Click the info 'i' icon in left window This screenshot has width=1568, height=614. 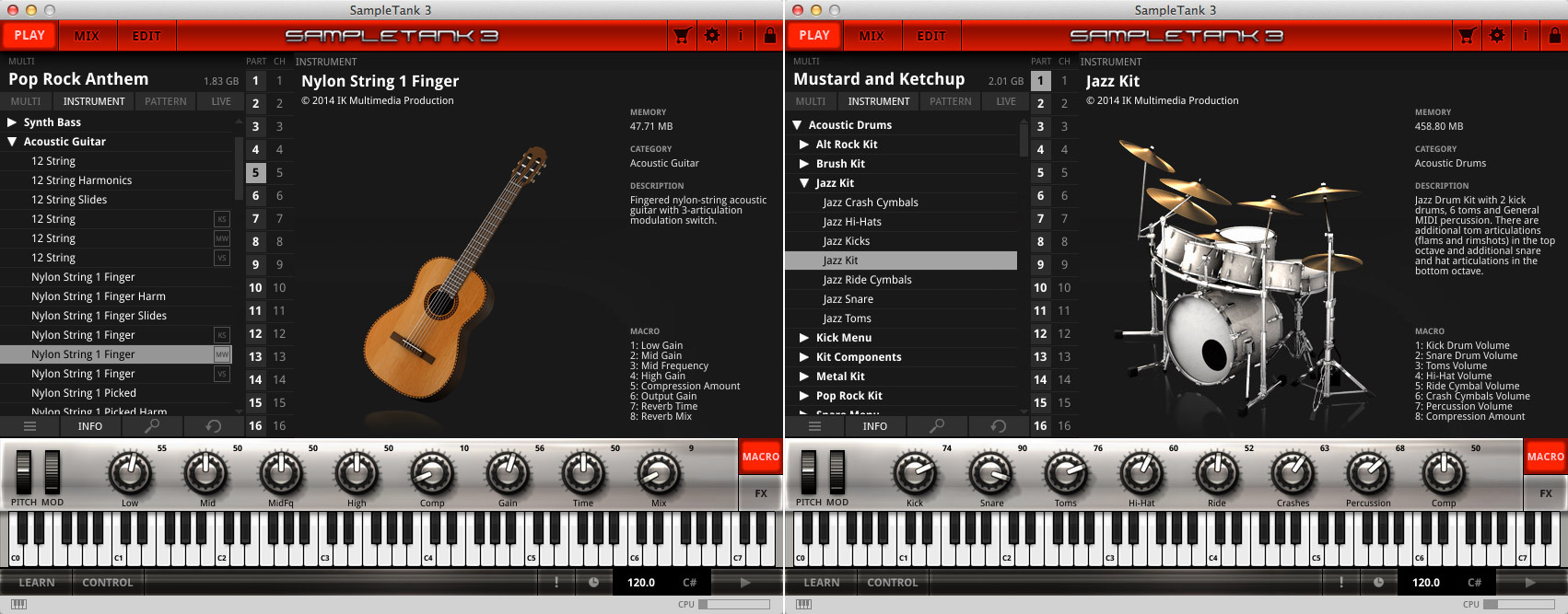coord(741,36)
